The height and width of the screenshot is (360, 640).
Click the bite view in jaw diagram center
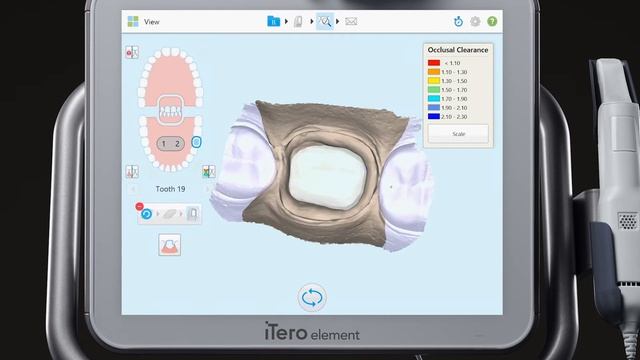point(170,110)
